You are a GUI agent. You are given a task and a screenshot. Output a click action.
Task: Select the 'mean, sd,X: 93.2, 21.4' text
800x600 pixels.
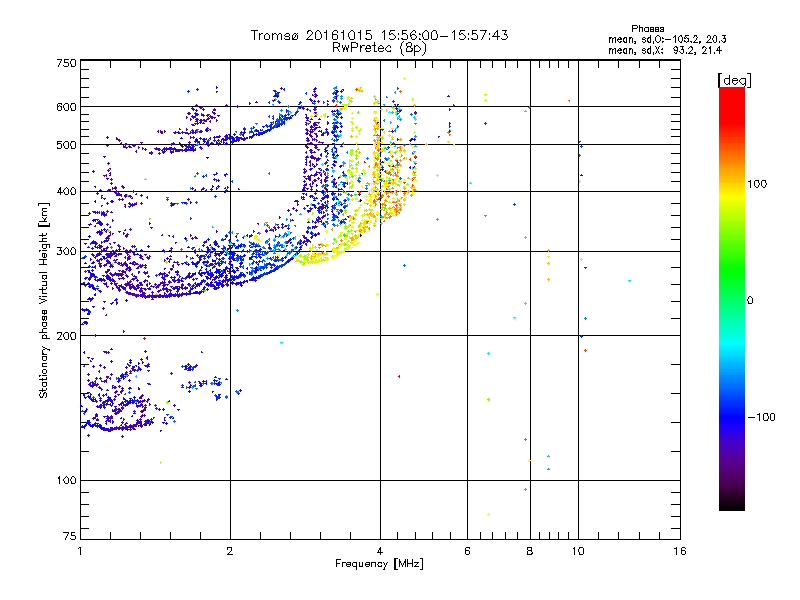[x=665, y=50]
